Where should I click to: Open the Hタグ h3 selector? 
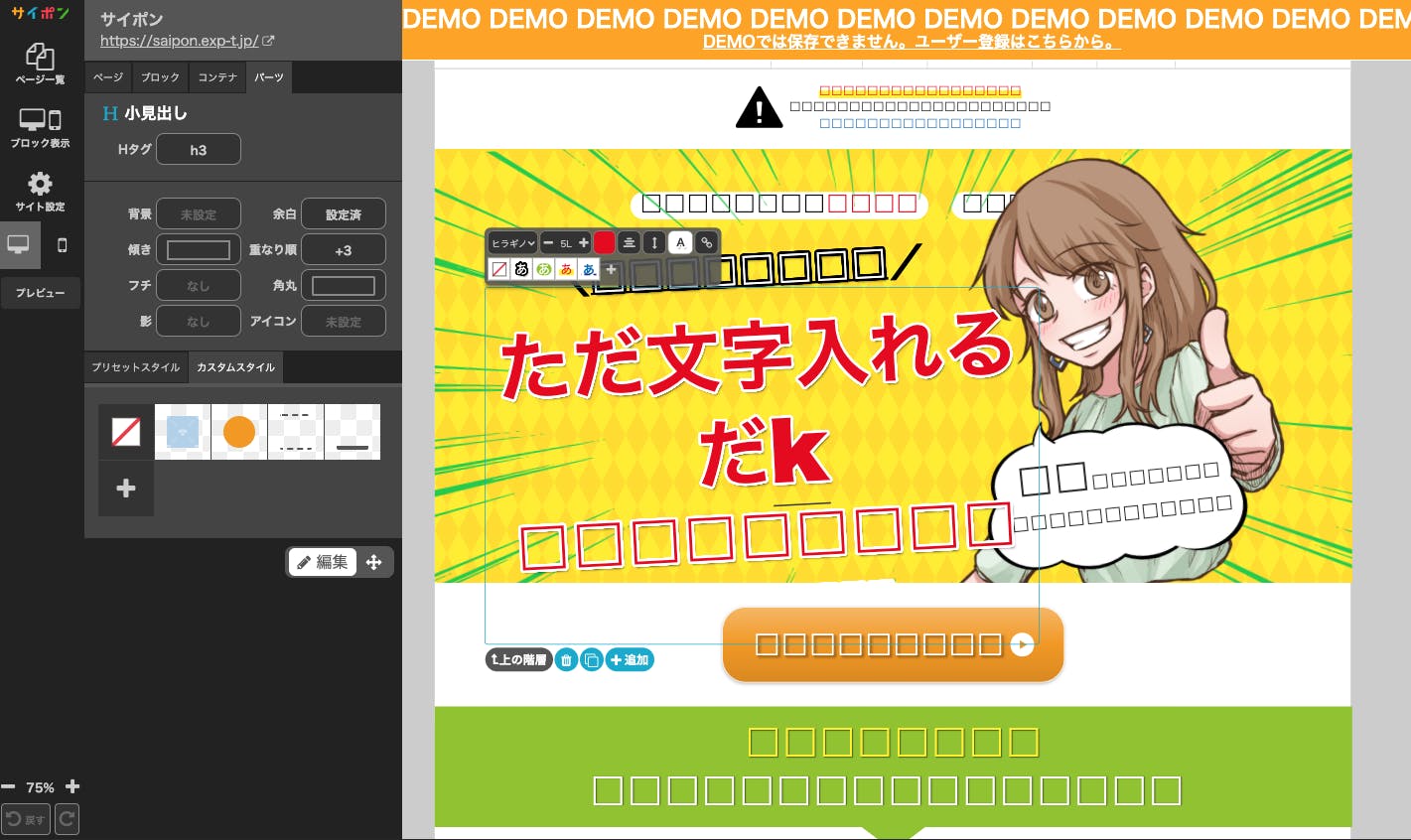(x=199, y=150)
